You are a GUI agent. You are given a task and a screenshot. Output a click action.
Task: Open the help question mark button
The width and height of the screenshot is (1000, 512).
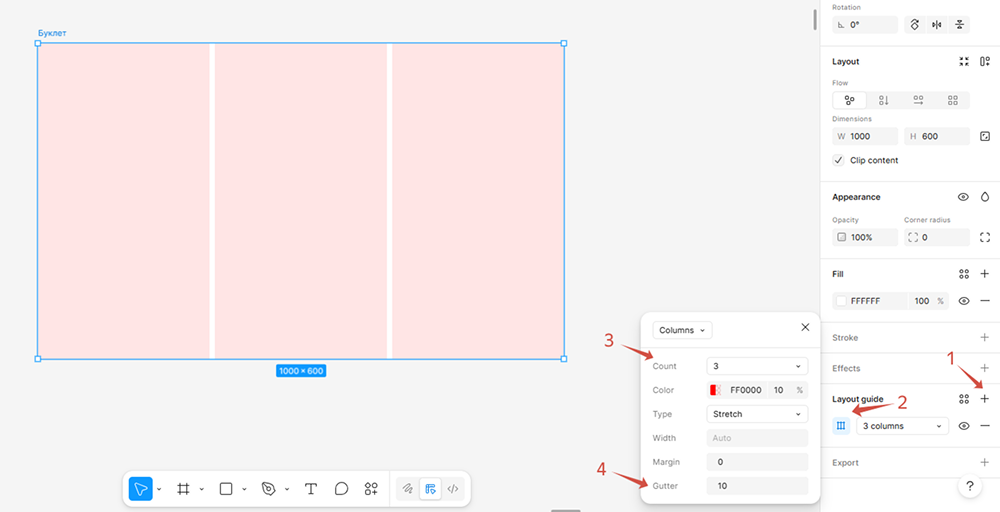tap(969, 486)
